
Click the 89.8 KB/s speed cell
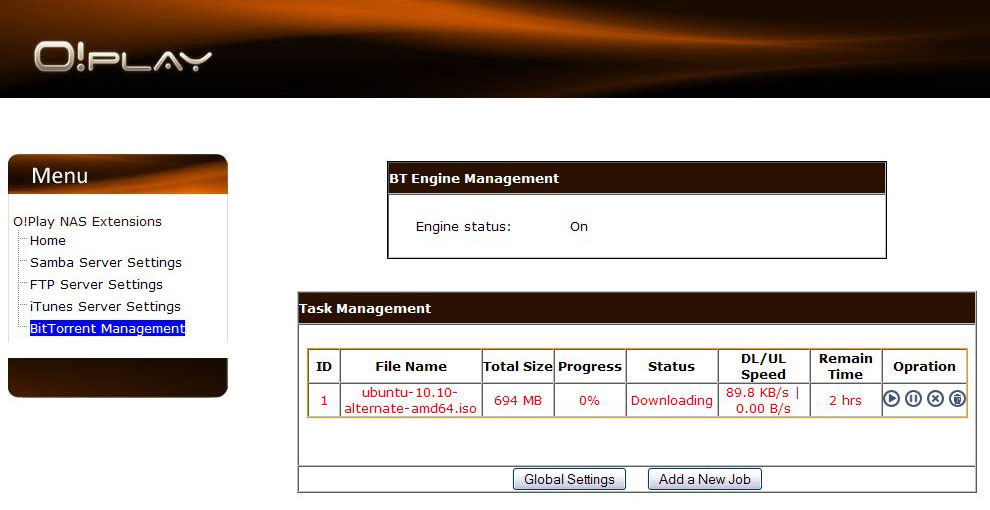(763, 400)
